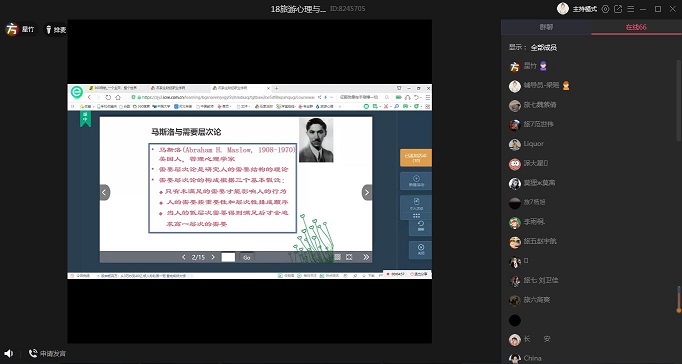Click the green bookmark ribbon on courseware
Image resolution: width=682 pixels, height=364 pixels.
[x=85, y=119]
